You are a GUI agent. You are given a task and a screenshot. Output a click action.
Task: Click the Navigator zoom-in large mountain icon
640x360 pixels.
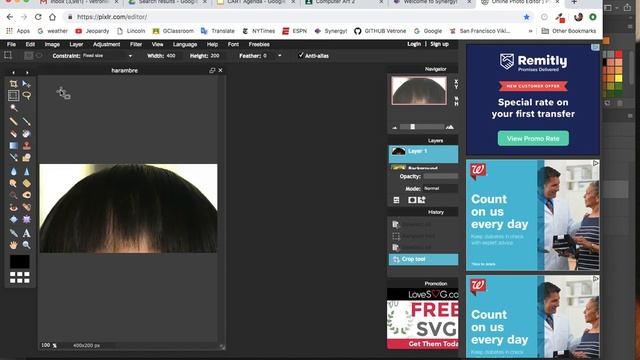click(450, 127)
